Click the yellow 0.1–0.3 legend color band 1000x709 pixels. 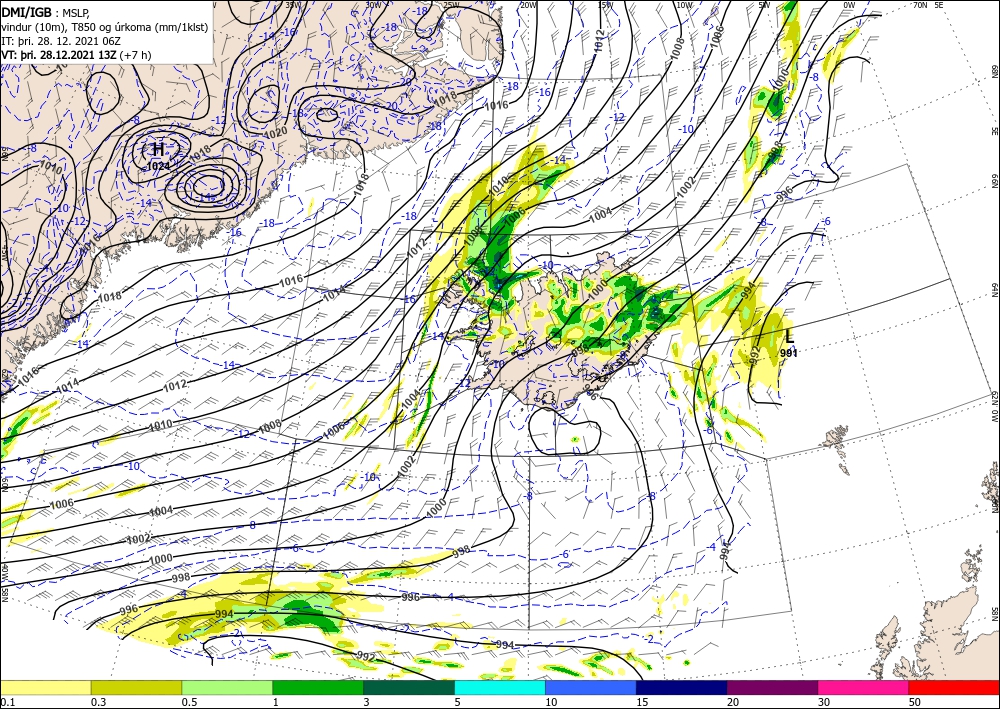point(45,687)
